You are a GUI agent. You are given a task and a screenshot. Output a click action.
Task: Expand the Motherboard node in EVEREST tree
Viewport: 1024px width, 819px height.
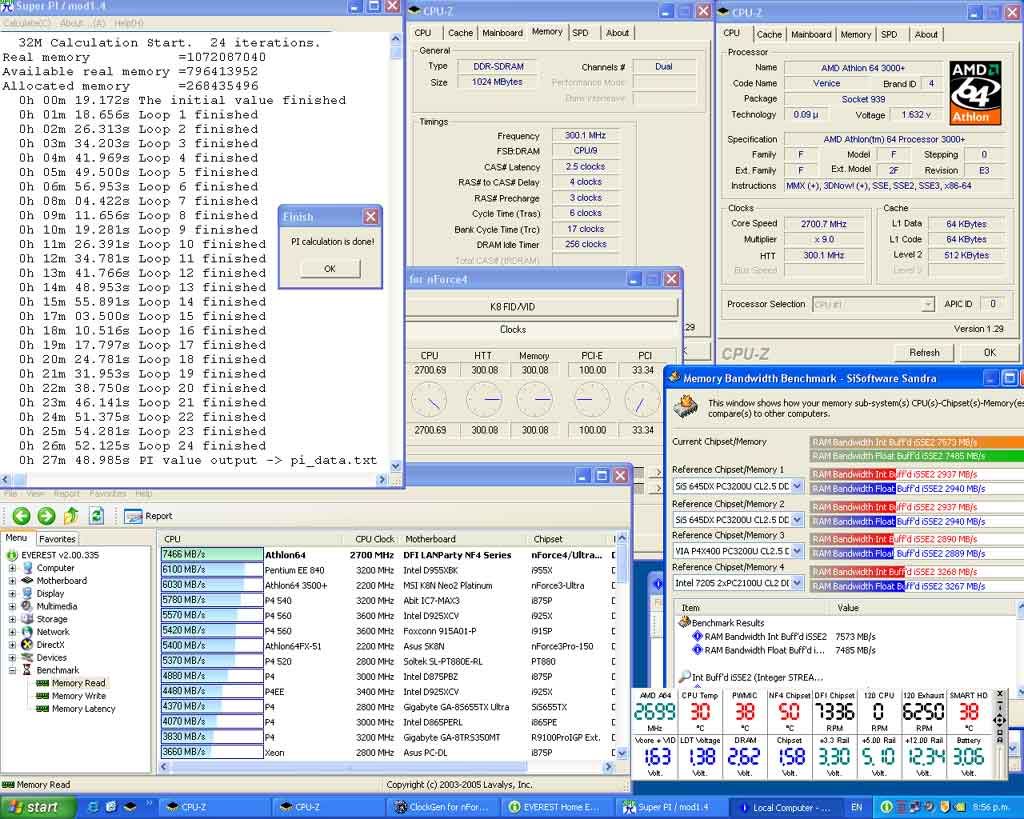(13, 581)
